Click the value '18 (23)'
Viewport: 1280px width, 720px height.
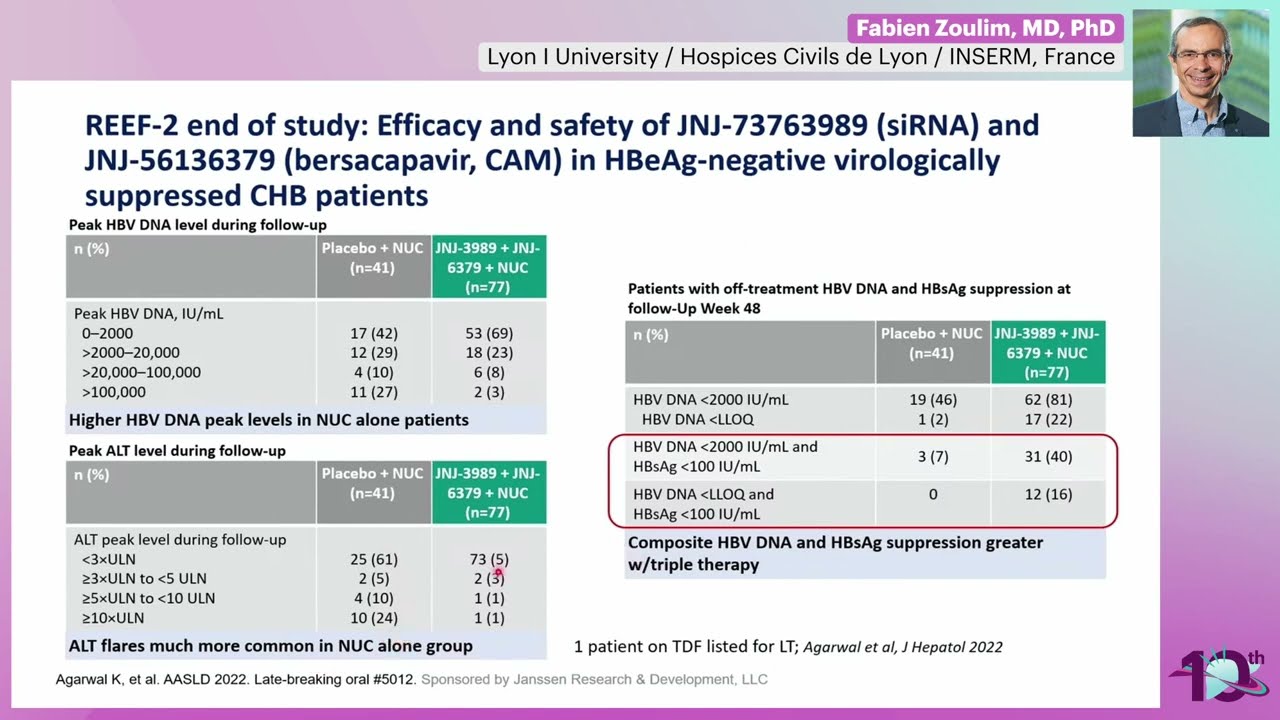pyautogui.click(x=488, y=353)
